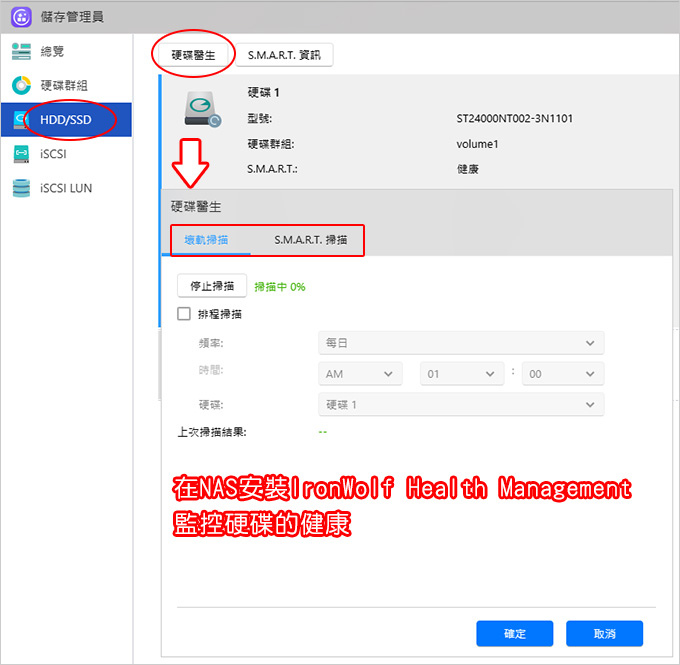Open the 頻率 每日 dropdown
The height and width of the screenshot is (665, 680).
(x=461, y=343)
